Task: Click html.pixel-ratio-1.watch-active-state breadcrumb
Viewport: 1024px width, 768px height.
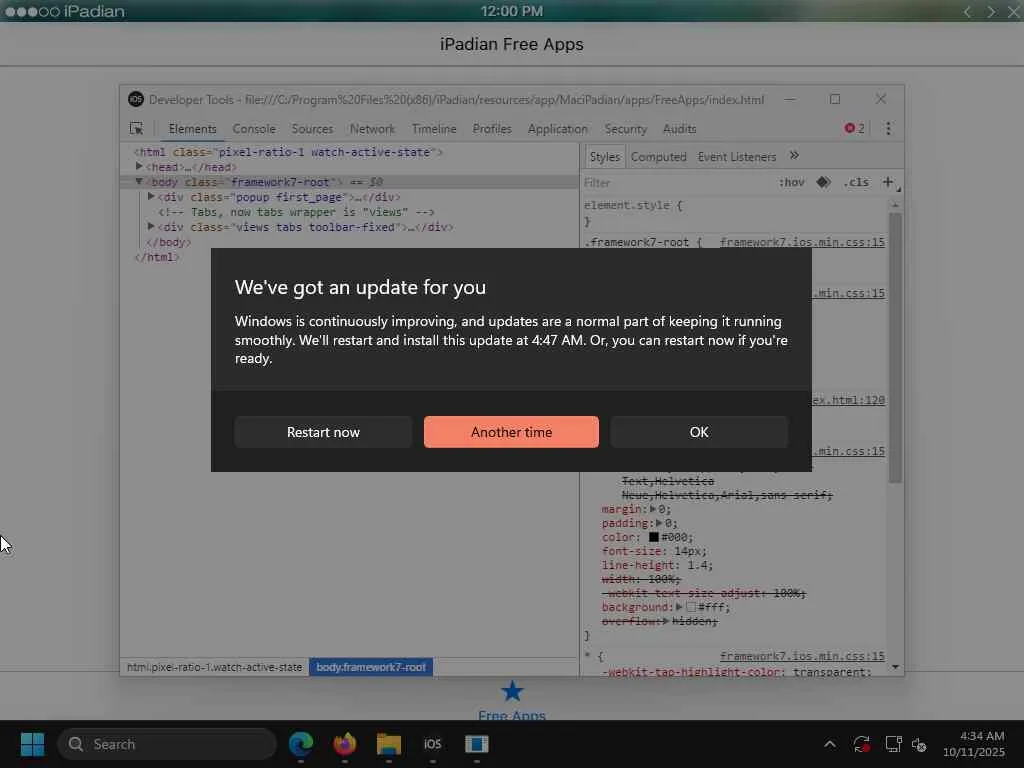Action: (x=214, y=667)
